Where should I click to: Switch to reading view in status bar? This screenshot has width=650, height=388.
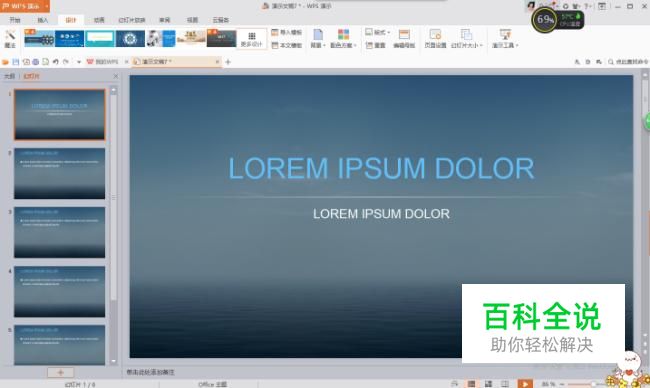tap(504, 384)
